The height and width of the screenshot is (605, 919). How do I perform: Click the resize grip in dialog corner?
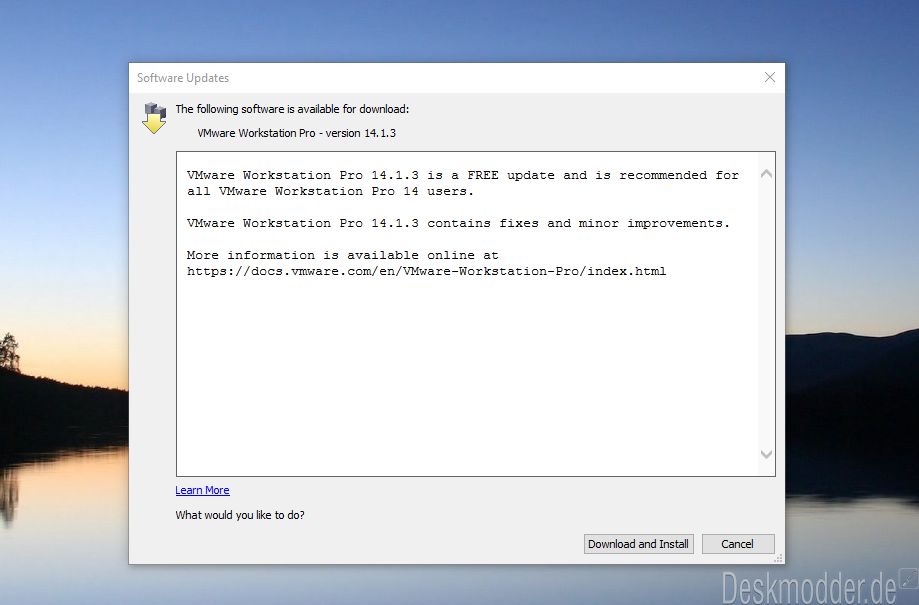[778, 558]
